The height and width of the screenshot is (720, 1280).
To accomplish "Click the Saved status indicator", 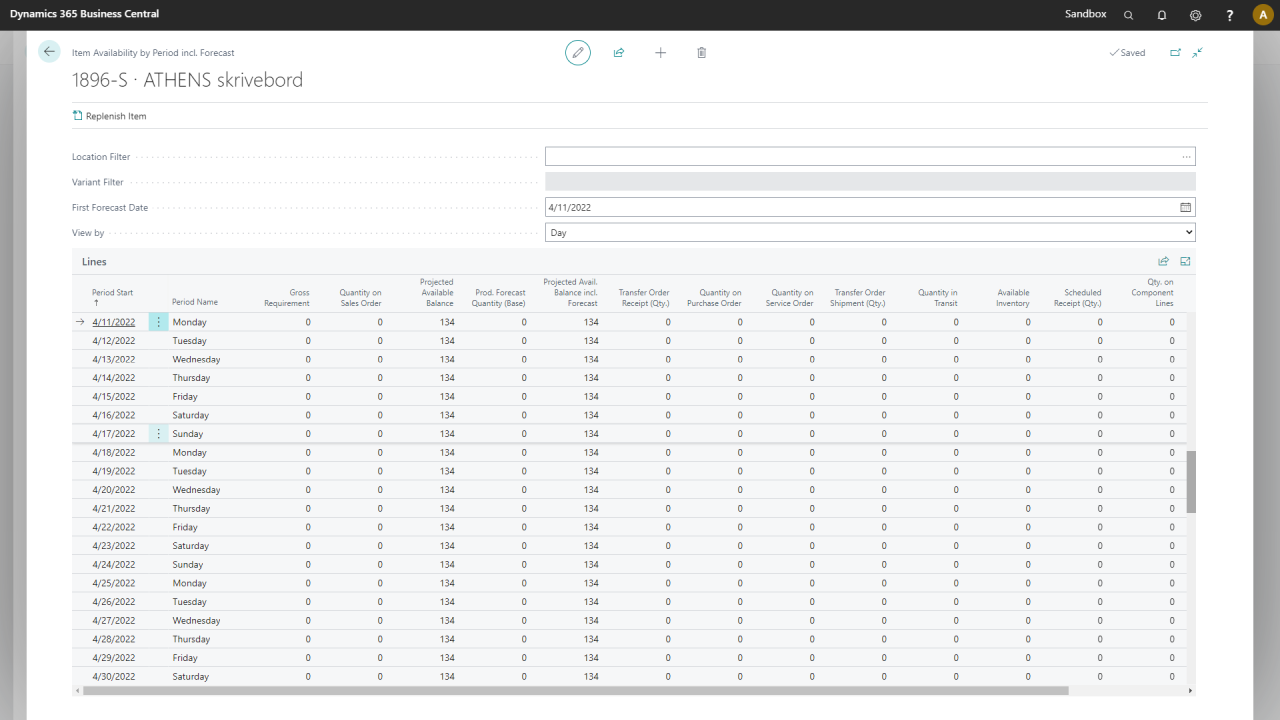I will pyautogui.click(x=1127, y=53).
